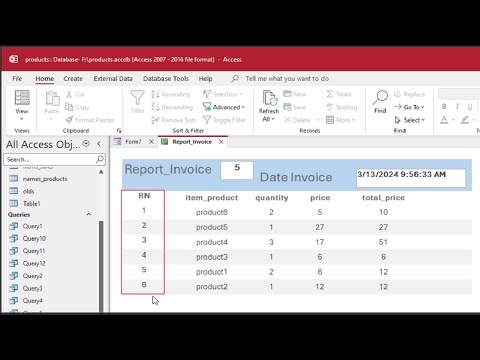The height and width of the screenshot is (360, 480).
Task: Open the All Access Objects menu arrow
Action: pyautogui.click(x=86, y=144)
